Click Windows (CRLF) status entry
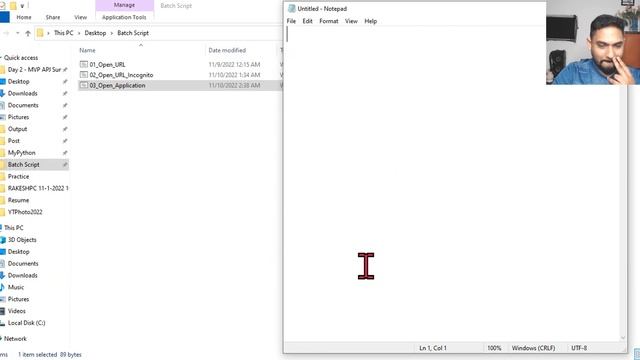Viewport: 640px width, 360px height. pyautogui.click(x=533, y=348)
